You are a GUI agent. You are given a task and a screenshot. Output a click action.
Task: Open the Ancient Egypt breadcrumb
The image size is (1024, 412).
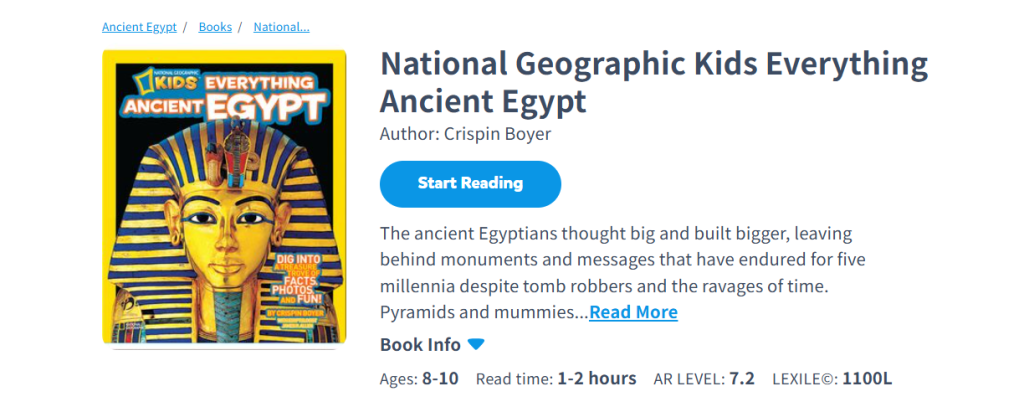click(x=140, y=27)
